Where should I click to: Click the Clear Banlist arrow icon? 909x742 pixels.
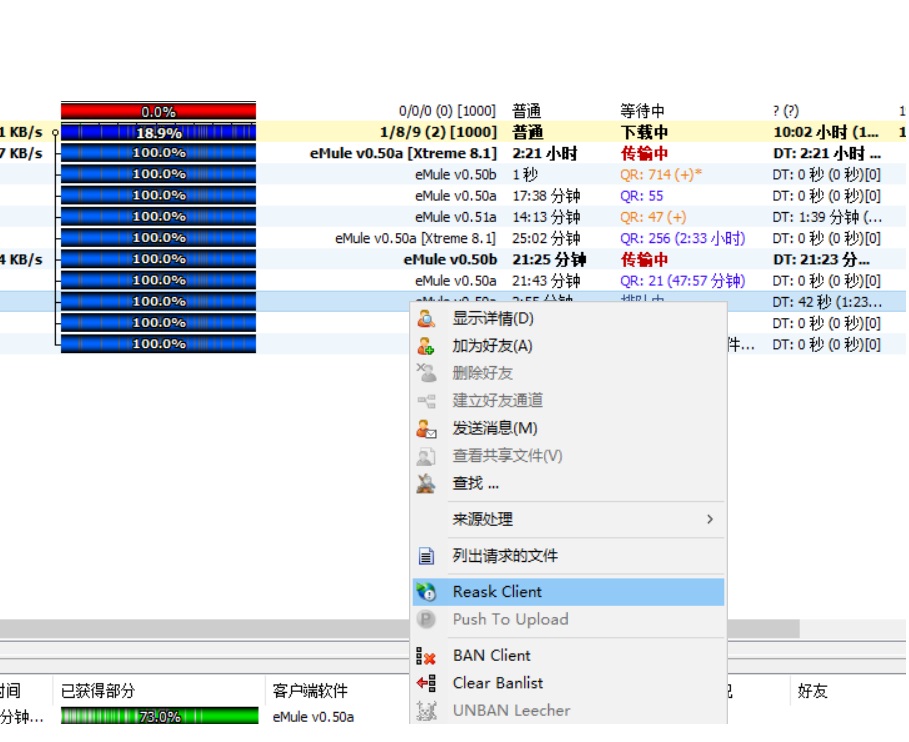click(426, 683)
